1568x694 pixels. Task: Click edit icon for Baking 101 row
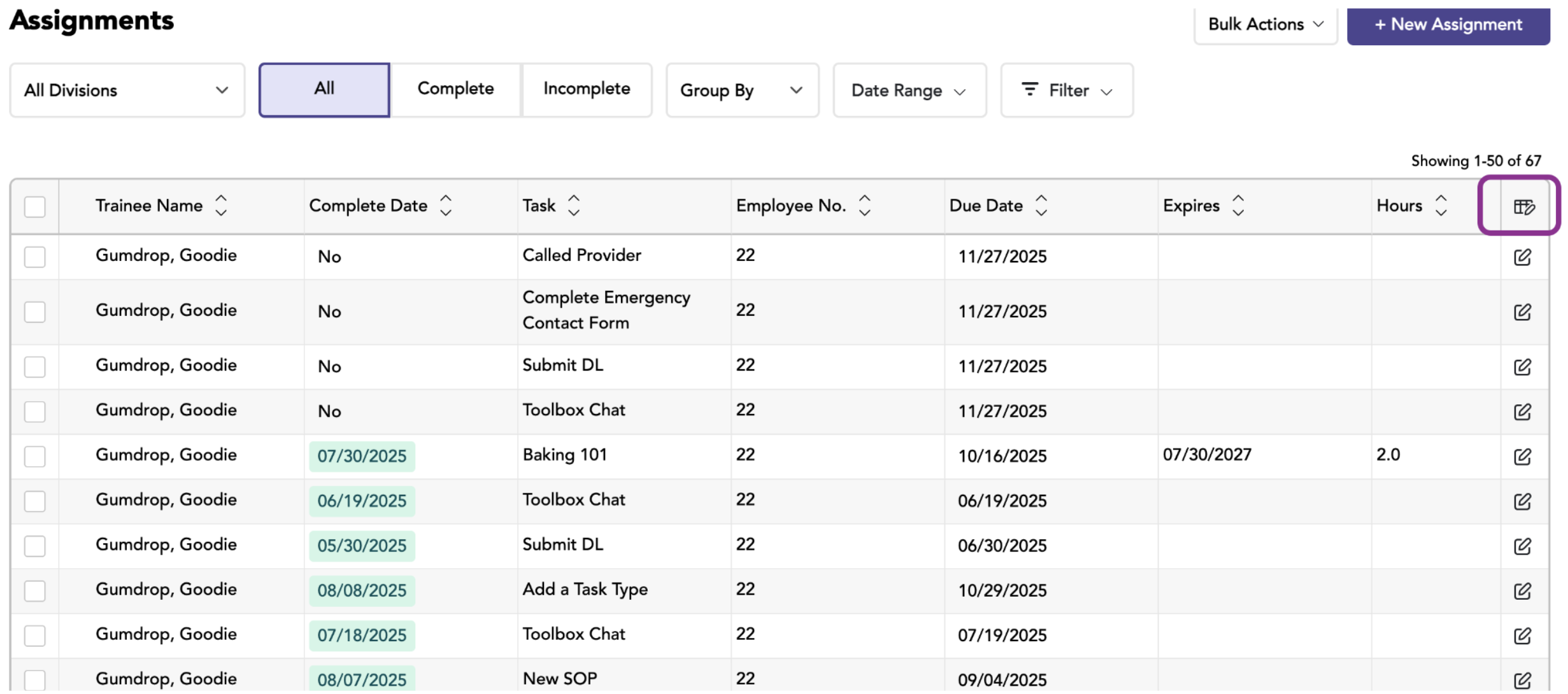[1522, 457]
